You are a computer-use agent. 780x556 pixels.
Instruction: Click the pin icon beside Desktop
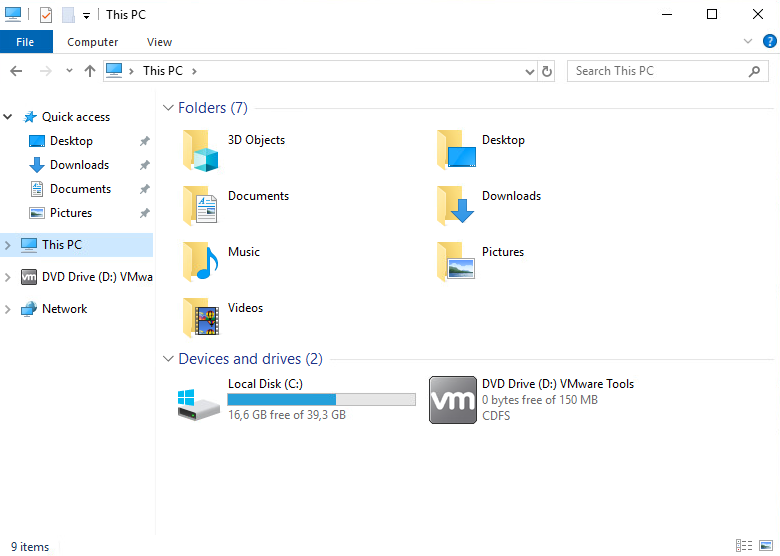pos(145,141)
